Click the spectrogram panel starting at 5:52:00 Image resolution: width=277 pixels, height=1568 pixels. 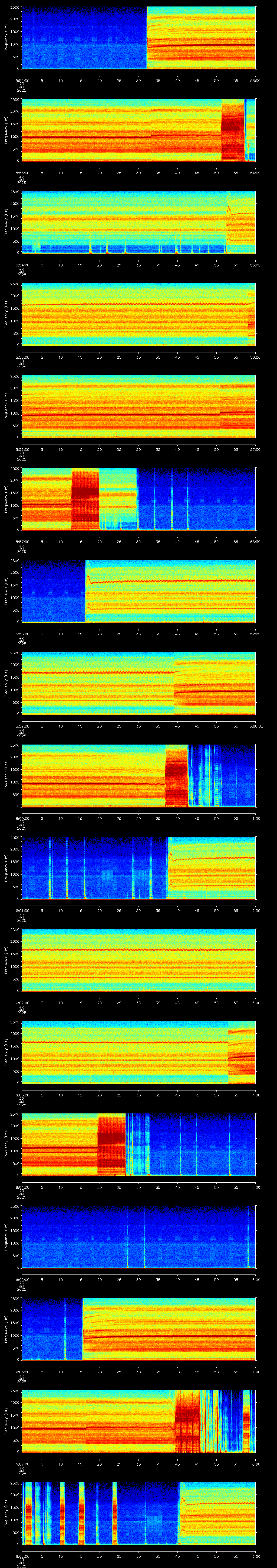tap(138, 38)
